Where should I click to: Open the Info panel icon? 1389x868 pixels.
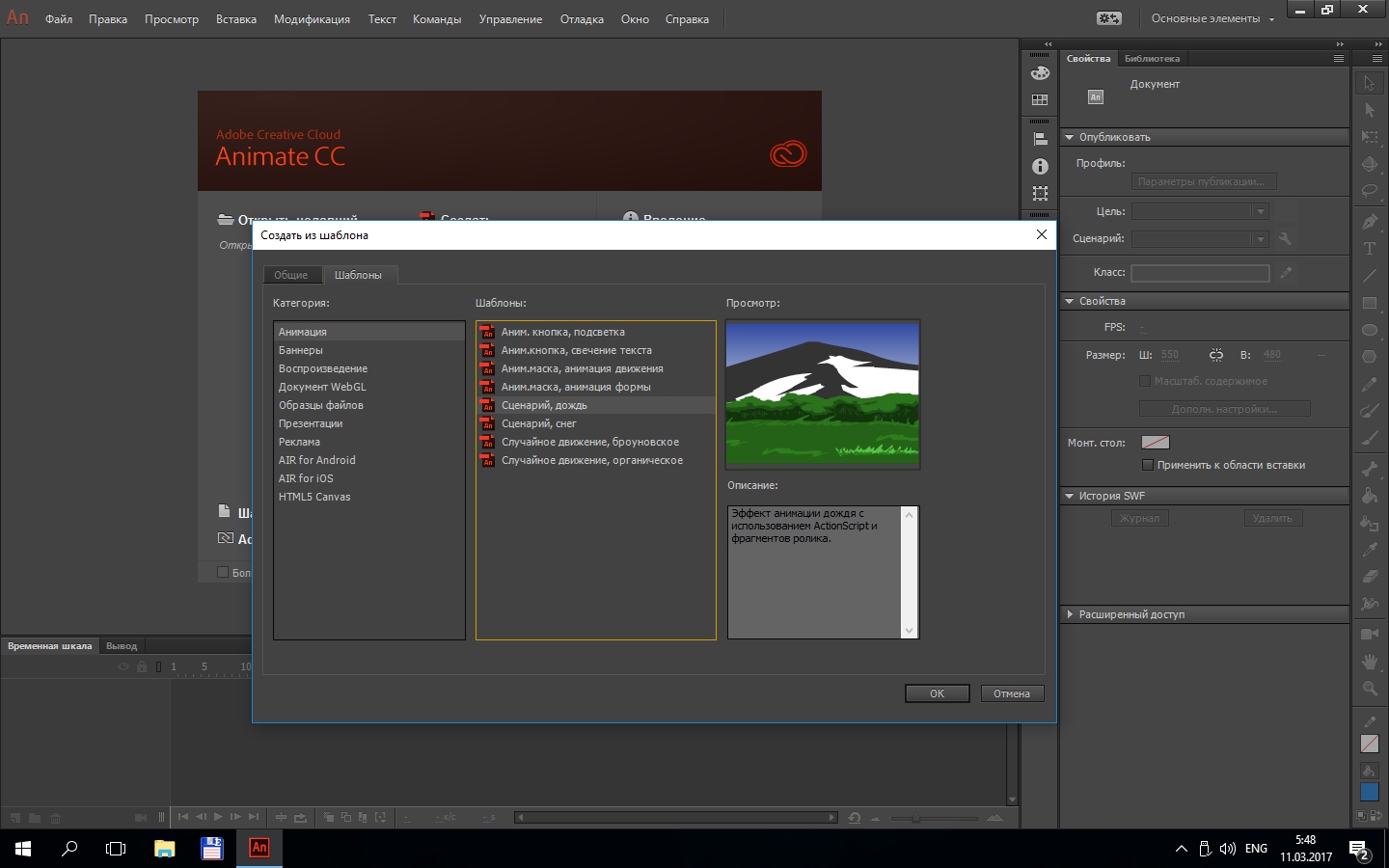pyautogui.click(x=1040, y=166)
